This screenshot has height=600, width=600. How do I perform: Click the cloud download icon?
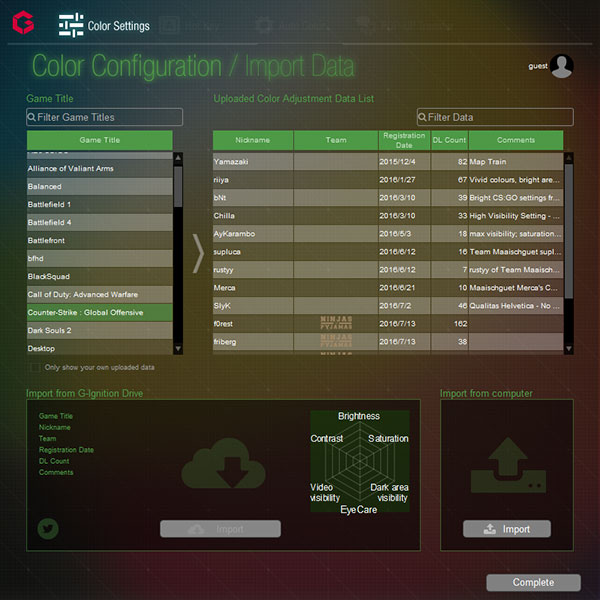coord(223,463)
